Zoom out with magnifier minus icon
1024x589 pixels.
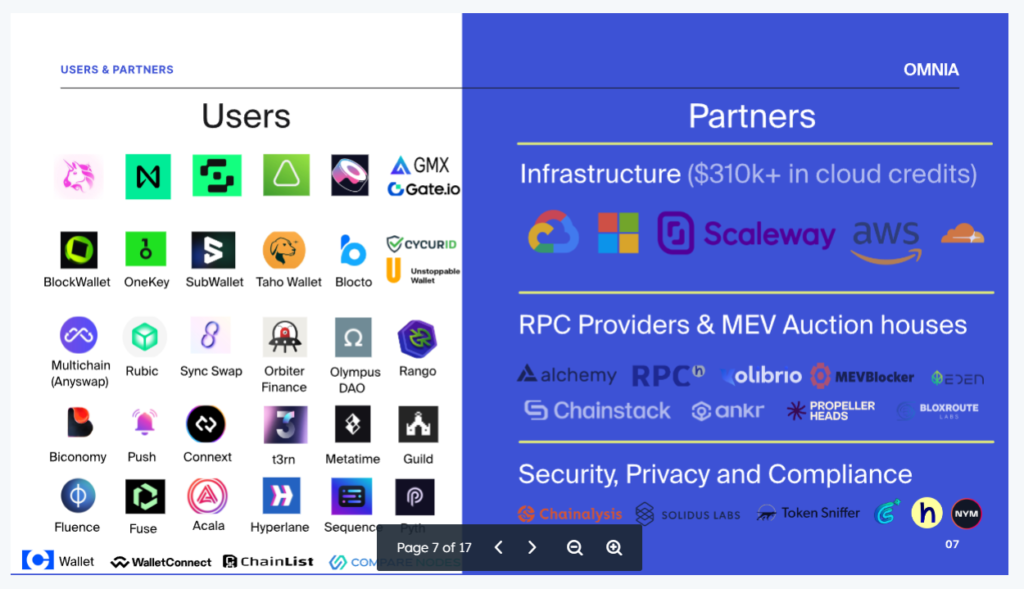point(575,548)
